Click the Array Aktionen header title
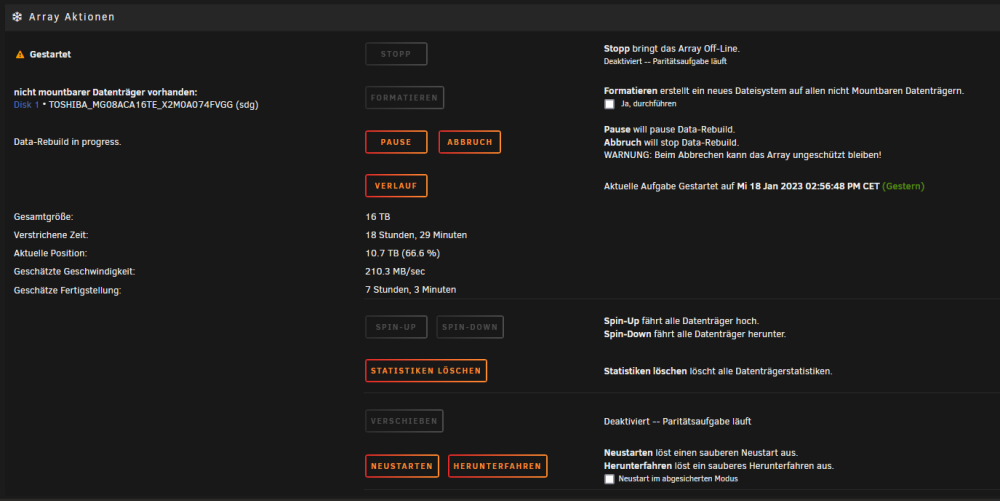 coord(71,17)
